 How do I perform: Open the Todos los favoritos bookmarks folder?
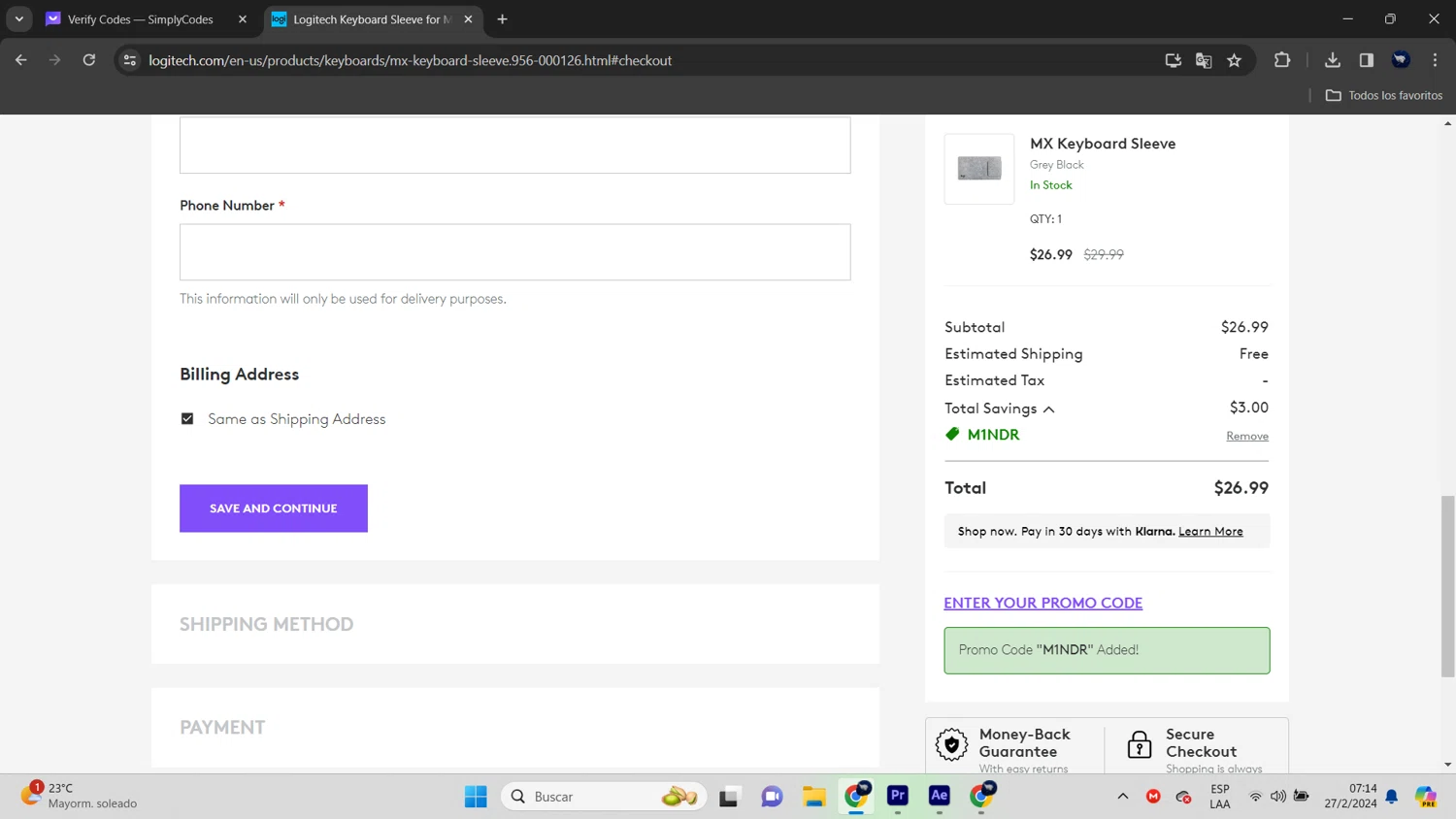pyautogui.click(x=1384, y=95)
